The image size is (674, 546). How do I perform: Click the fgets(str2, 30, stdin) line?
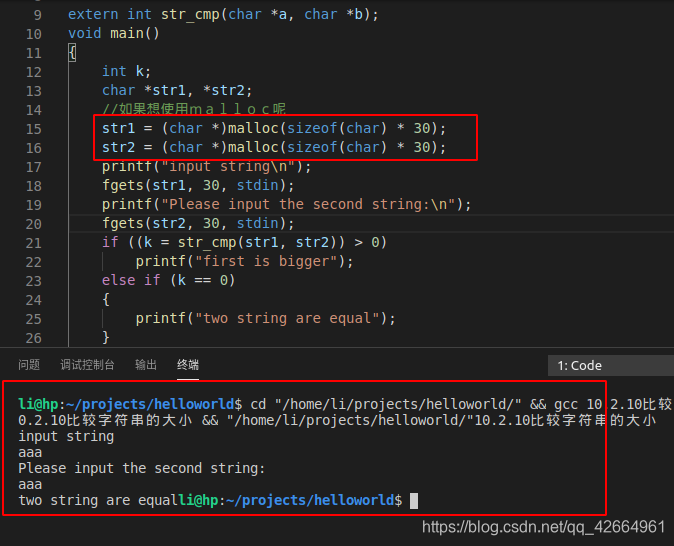[x=198, y=223]
